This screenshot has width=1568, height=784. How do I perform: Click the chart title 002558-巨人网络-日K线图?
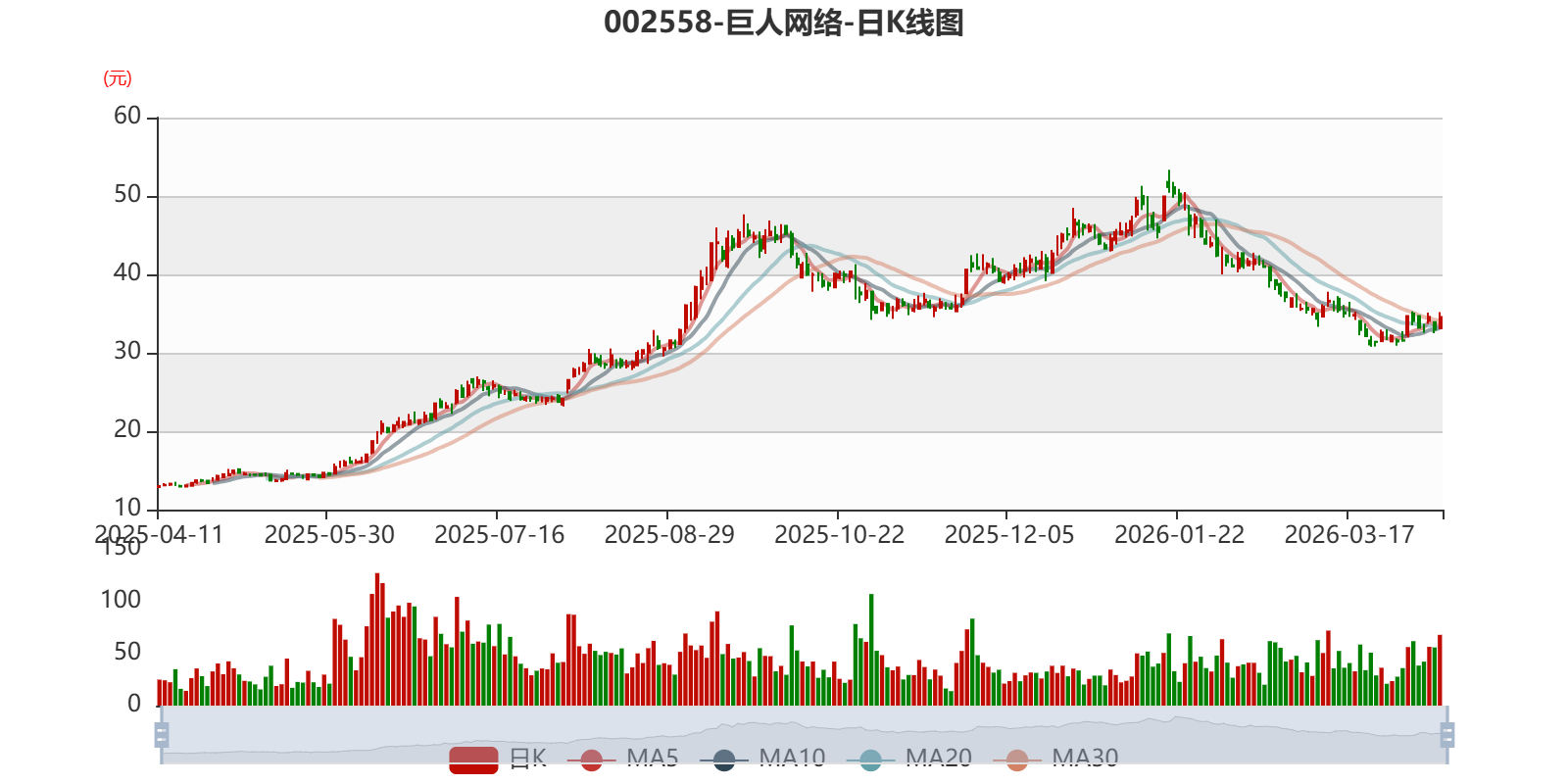click(x=784, y=23)
